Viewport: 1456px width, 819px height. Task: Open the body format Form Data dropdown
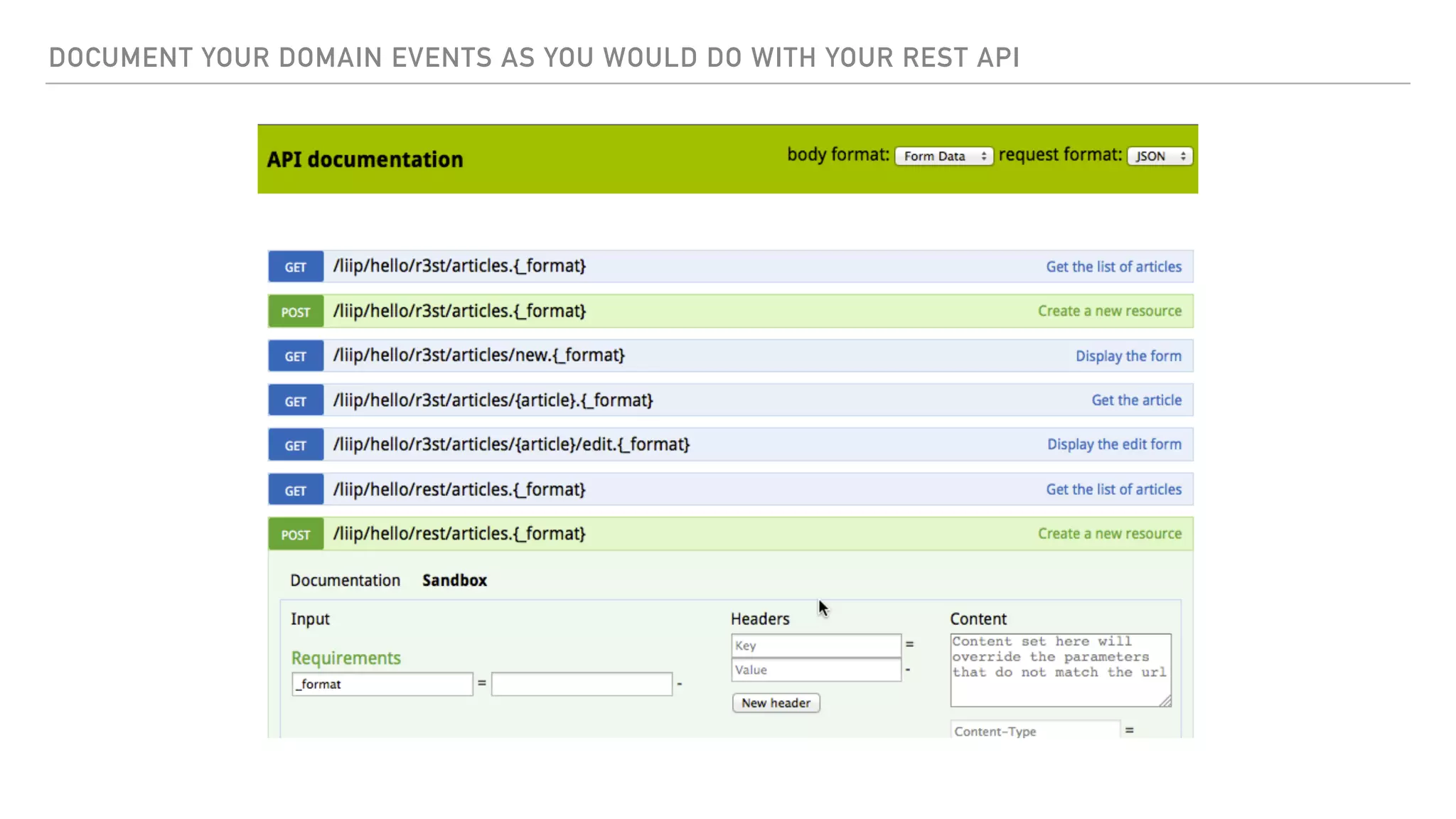943,156
